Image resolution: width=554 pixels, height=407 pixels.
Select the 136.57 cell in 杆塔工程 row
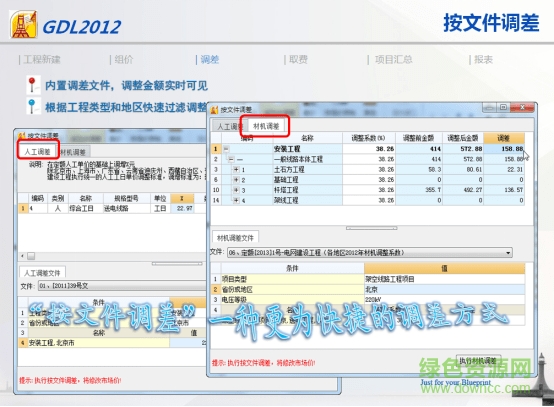[504, 190]
